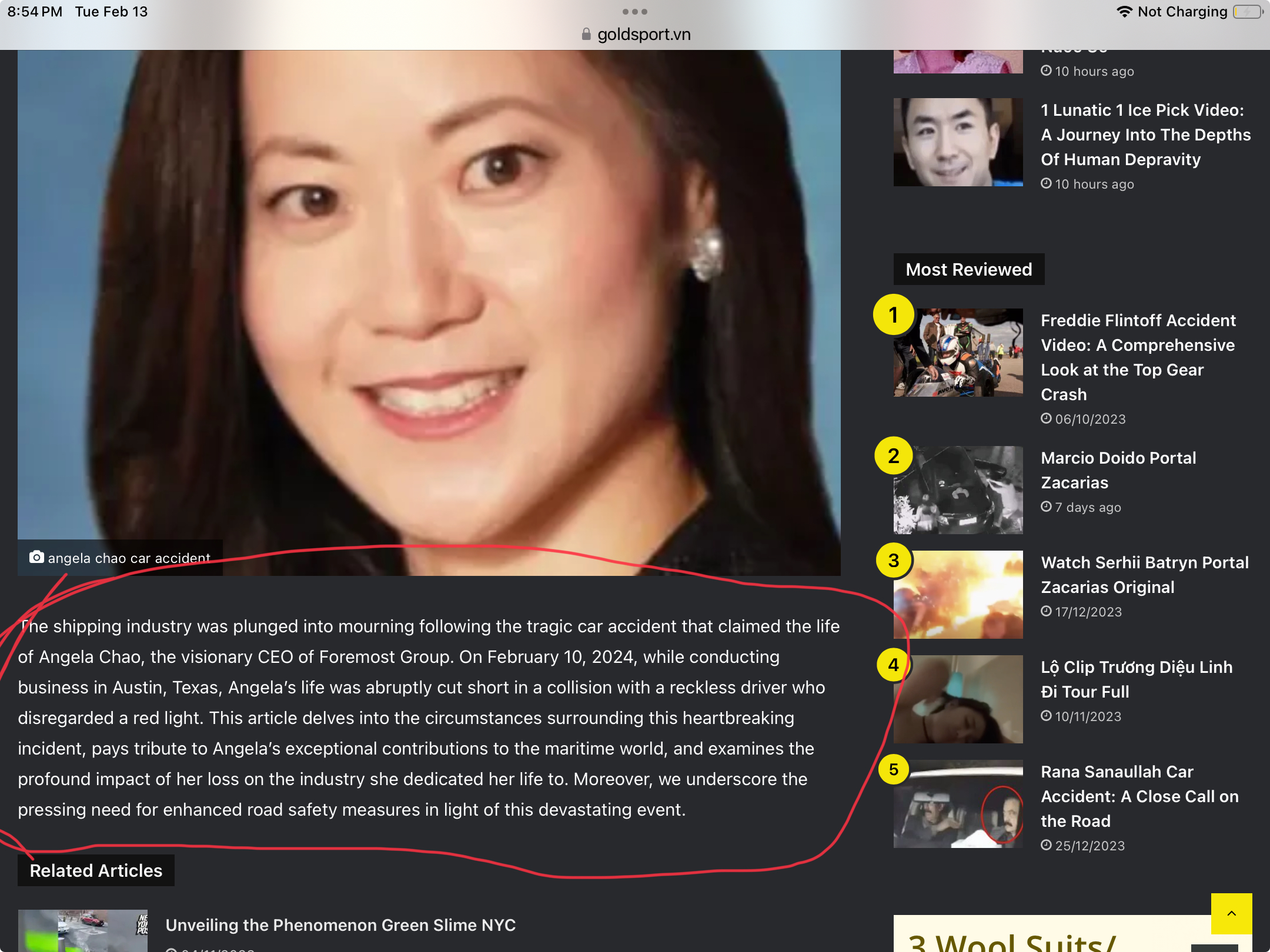
Task: Tap the Green Slime NYC thumbnail
Action: (x=83, y=931)
